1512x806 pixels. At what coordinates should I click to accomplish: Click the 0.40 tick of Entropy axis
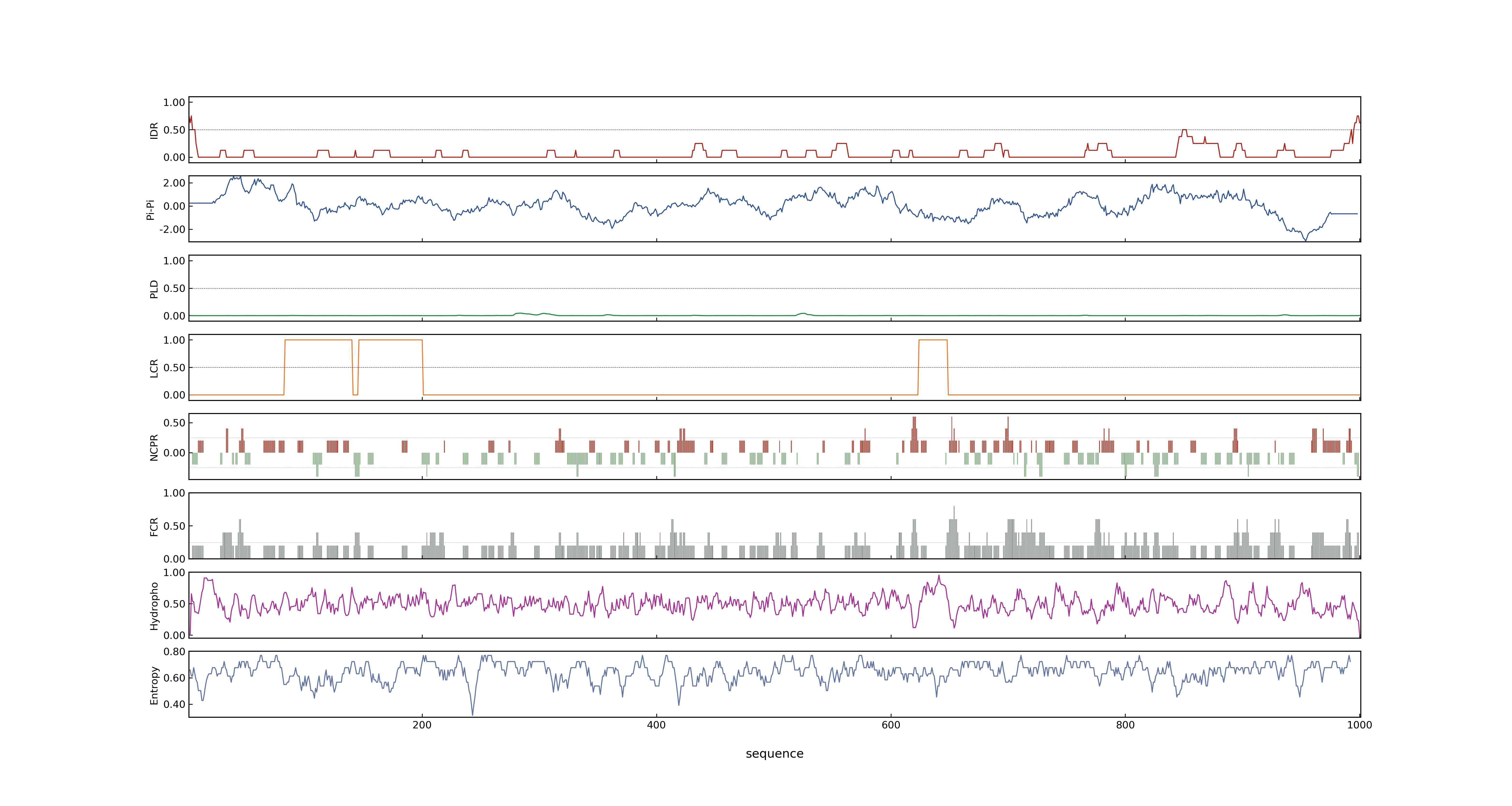[x=174, y=704]
